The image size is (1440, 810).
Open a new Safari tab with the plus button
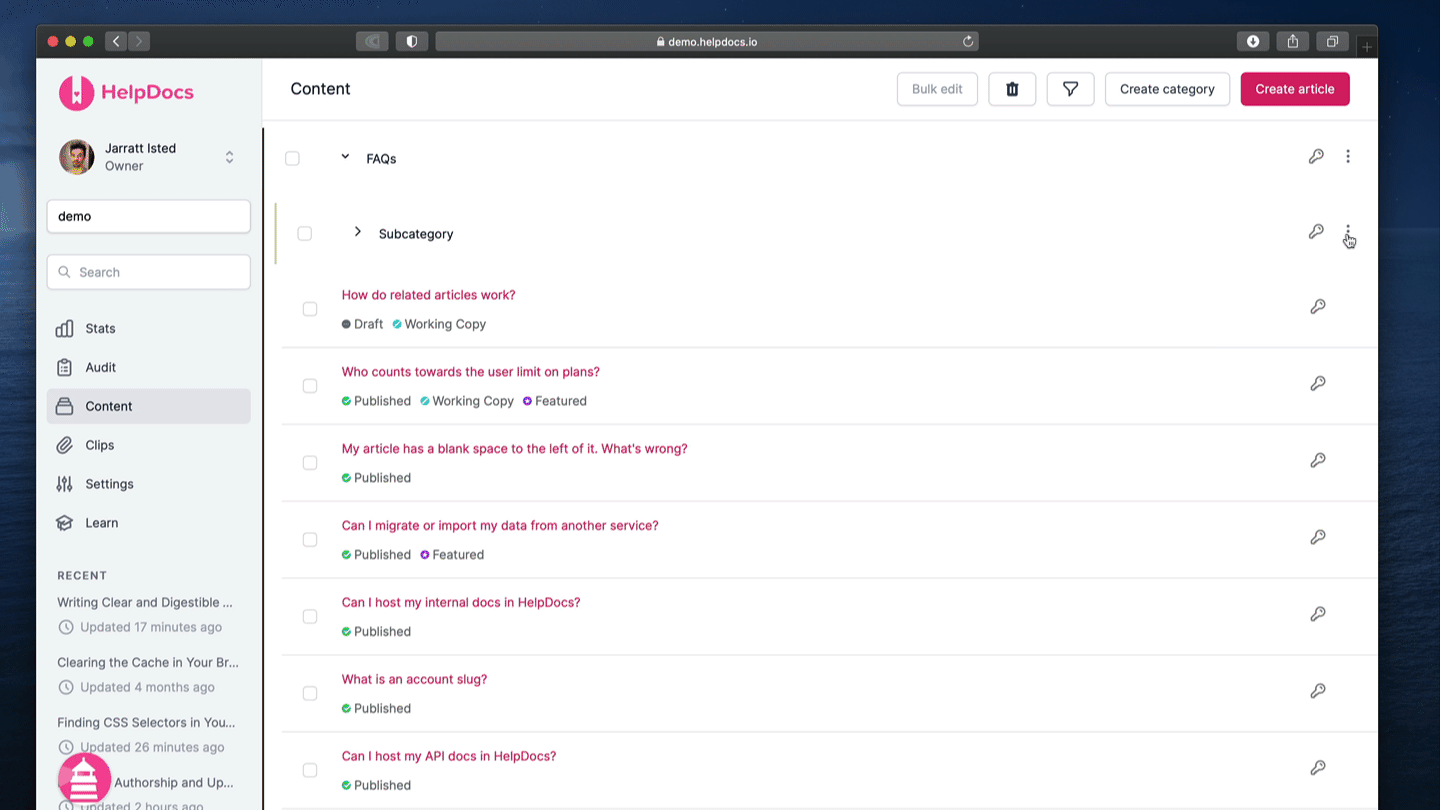click(x=1367, y=47)
